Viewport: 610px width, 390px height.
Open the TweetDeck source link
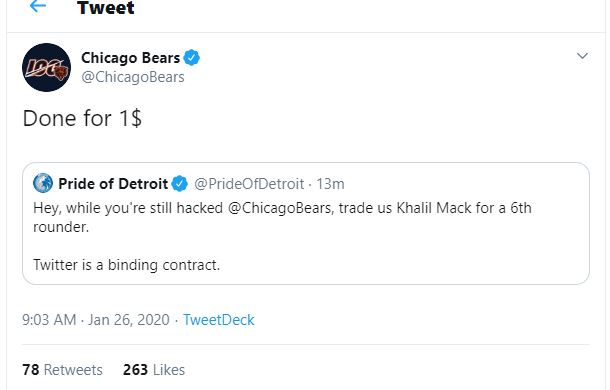click(219, 320)
